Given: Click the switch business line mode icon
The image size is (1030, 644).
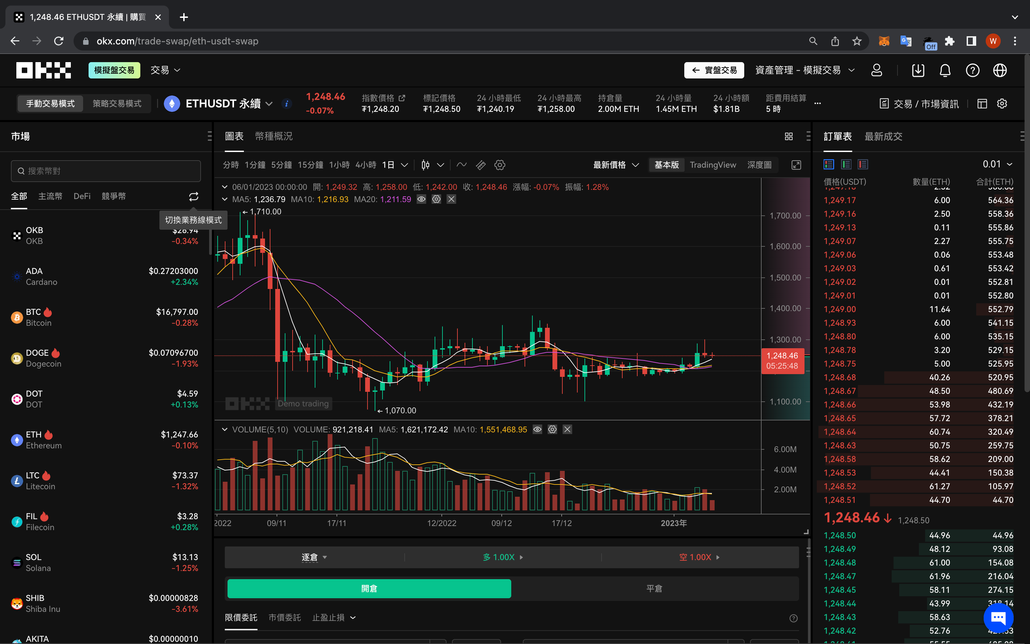Looking at the screenshot, I should 193,196.
